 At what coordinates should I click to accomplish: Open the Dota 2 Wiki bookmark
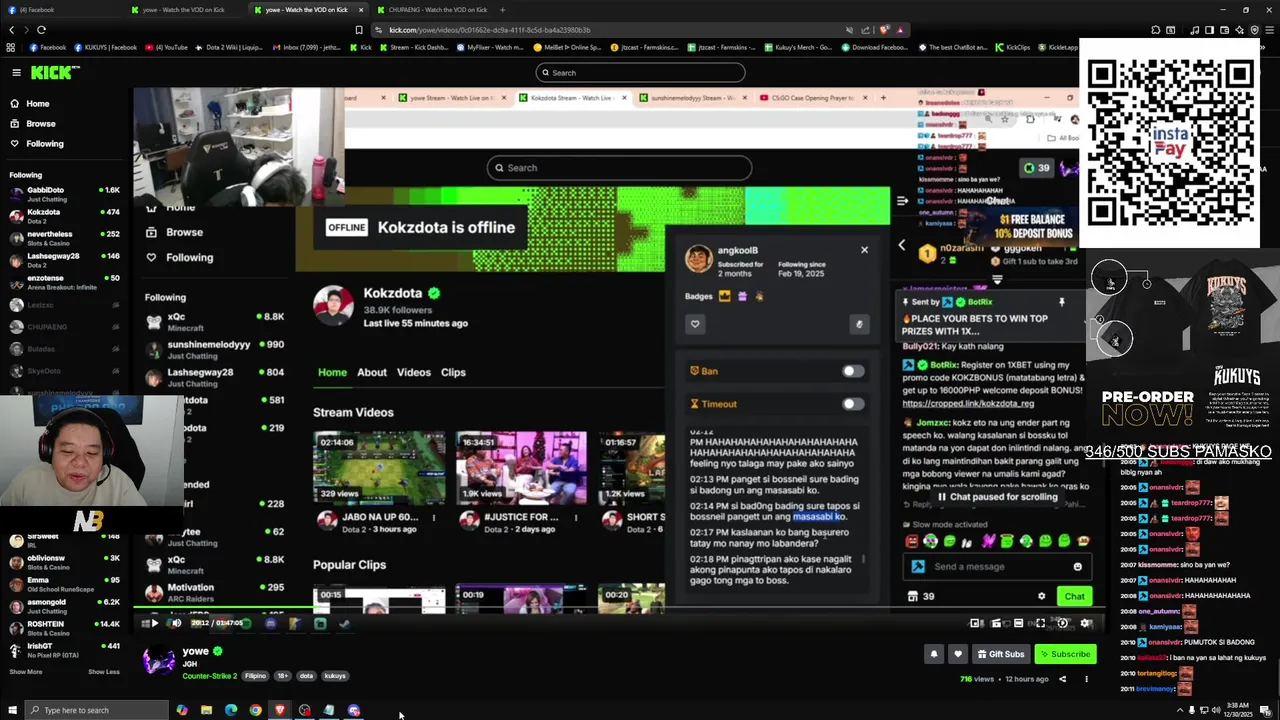tap(228, 47)
